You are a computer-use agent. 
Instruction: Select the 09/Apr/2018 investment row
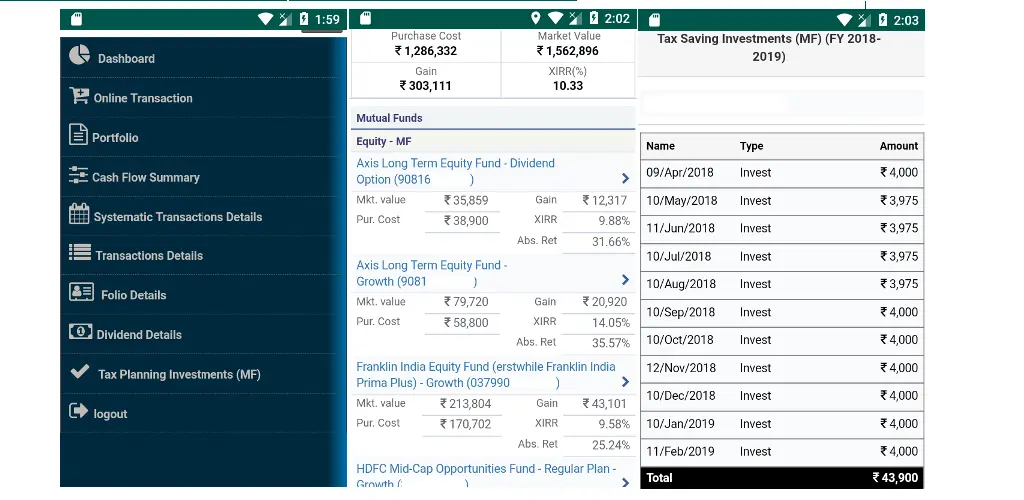[782, 173]
